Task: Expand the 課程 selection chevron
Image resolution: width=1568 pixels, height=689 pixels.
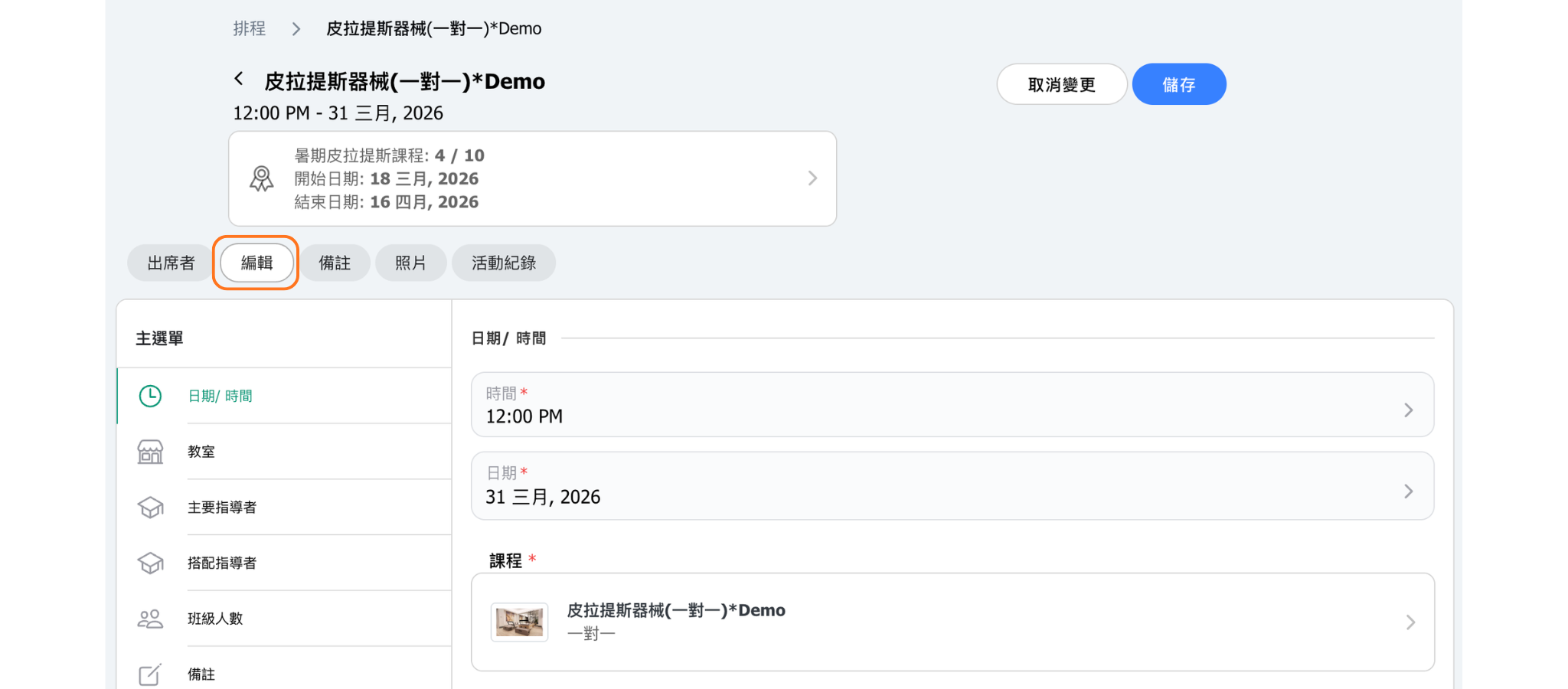Action: [x=1410, y=622]
